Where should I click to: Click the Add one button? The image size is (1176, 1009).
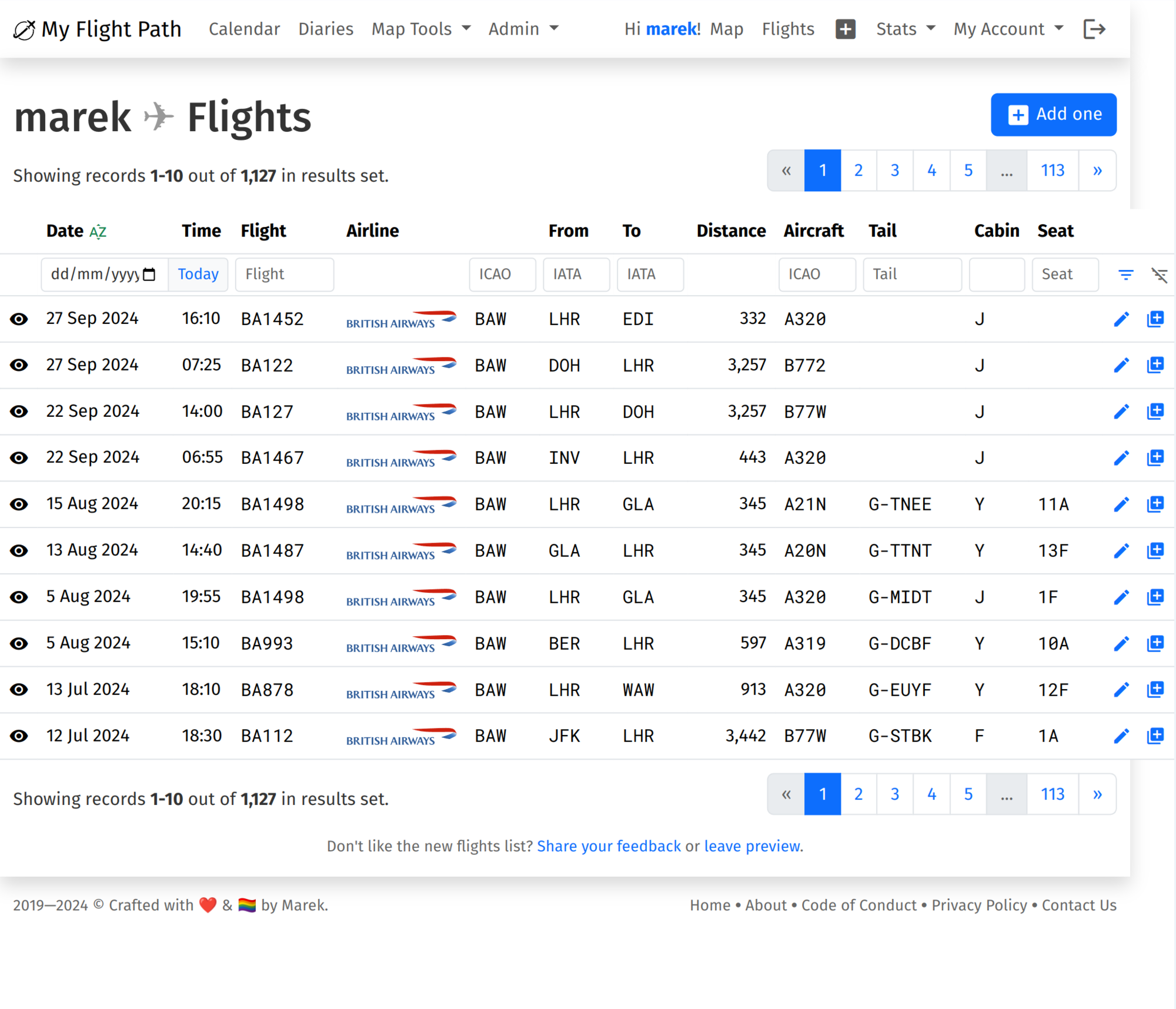pyautogui.click(x=1053, y=115)
